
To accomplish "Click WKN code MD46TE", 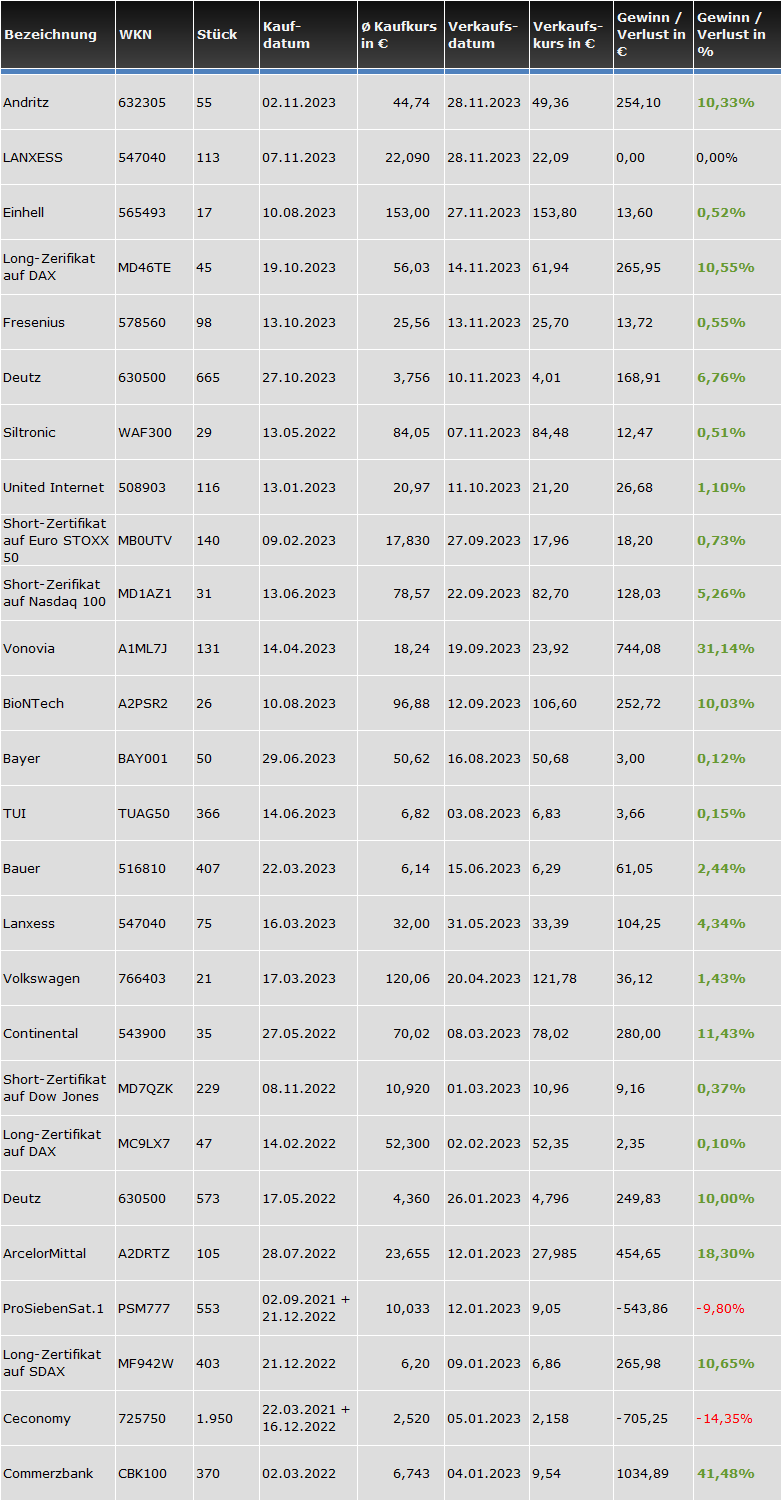I will [144, 267].
